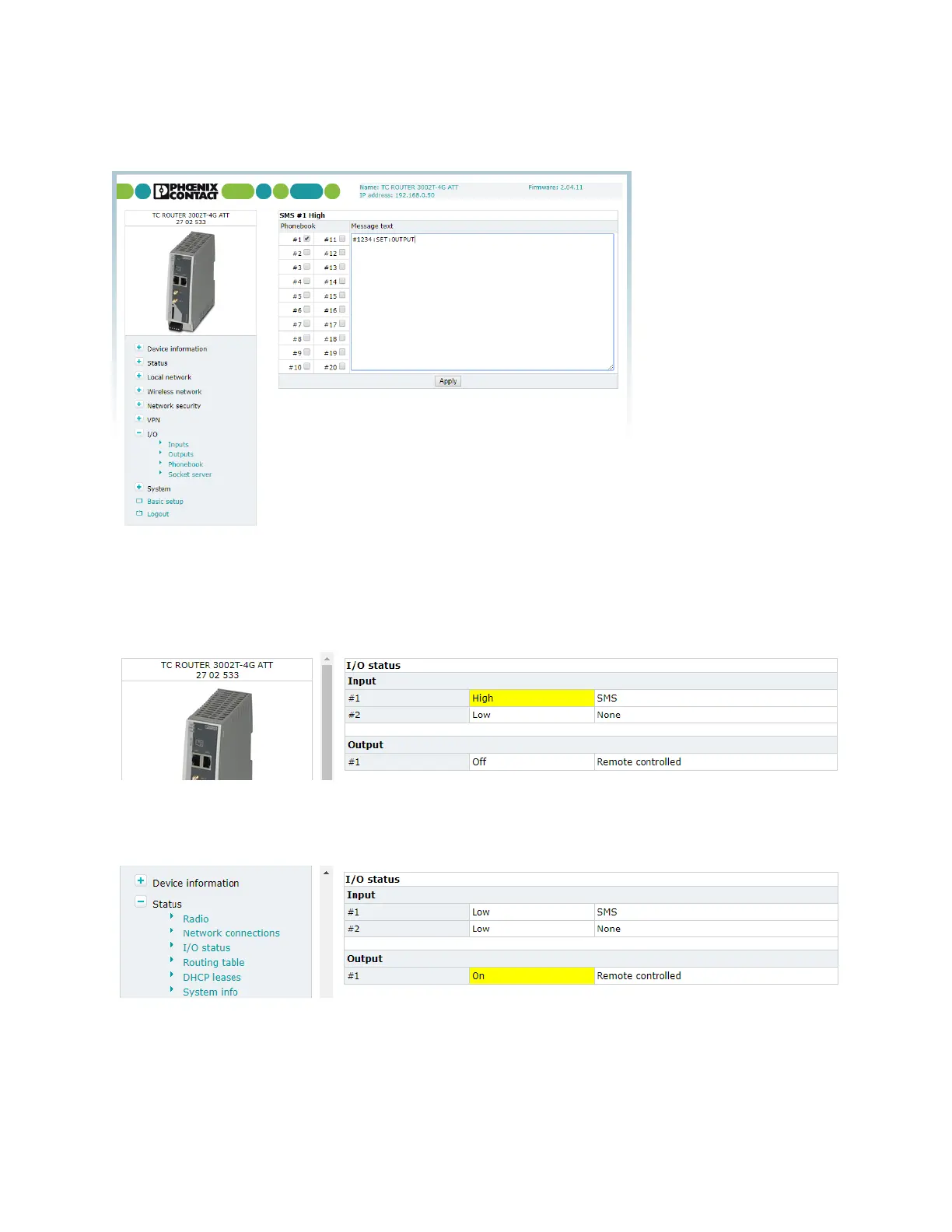
Task: Open the Phonebook page under I/O
Action: [185, 464]
